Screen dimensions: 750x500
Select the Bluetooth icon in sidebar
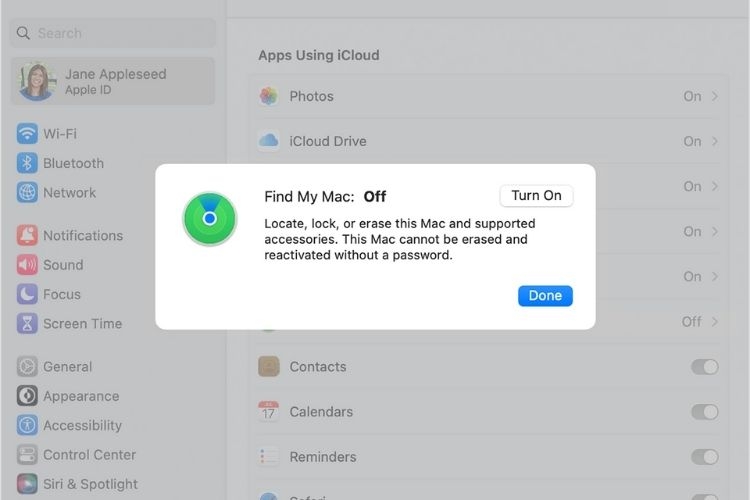[27, 163]
